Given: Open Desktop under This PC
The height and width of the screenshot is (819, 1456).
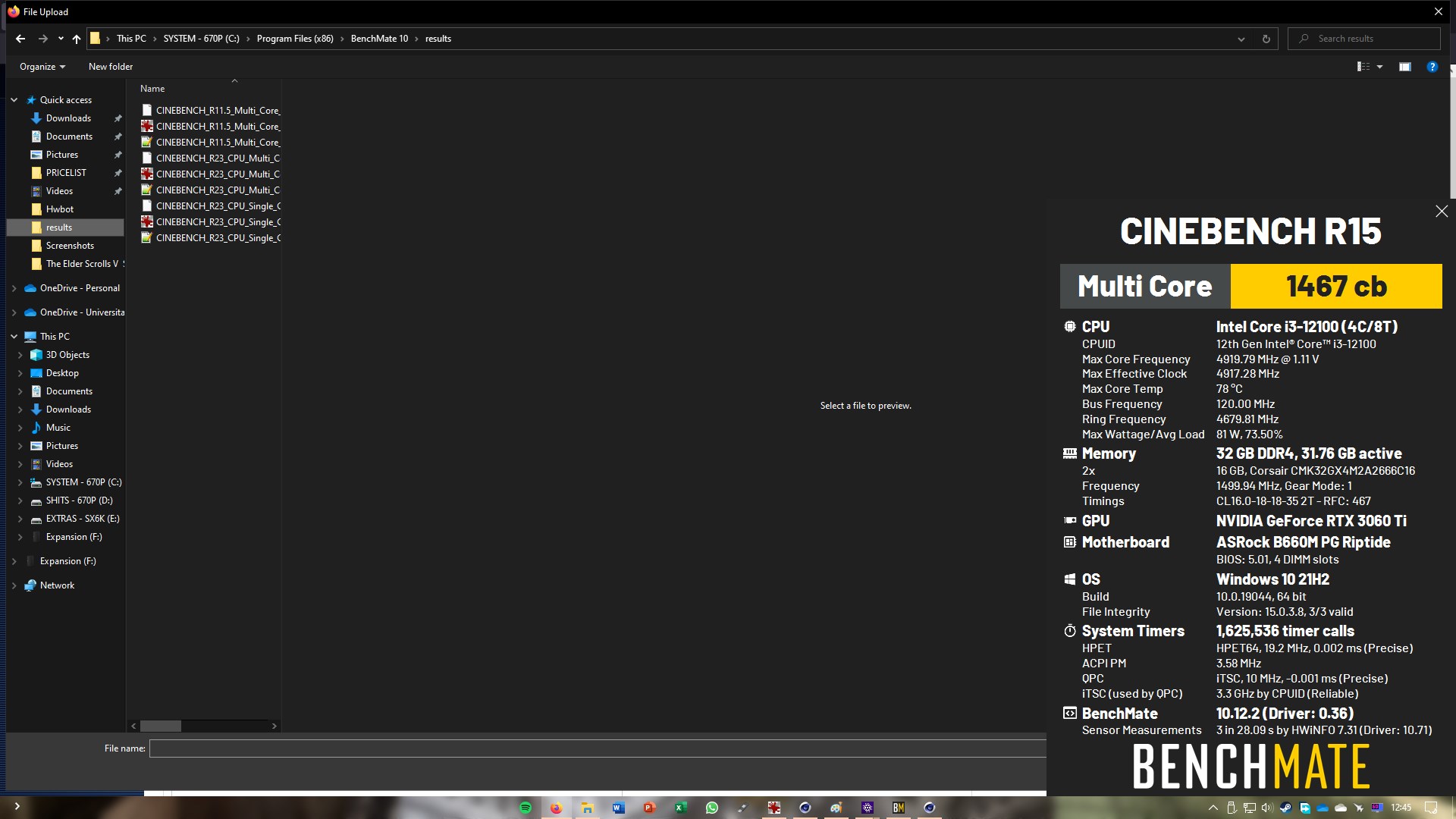Looking at the screenshot, I should 62,373.
